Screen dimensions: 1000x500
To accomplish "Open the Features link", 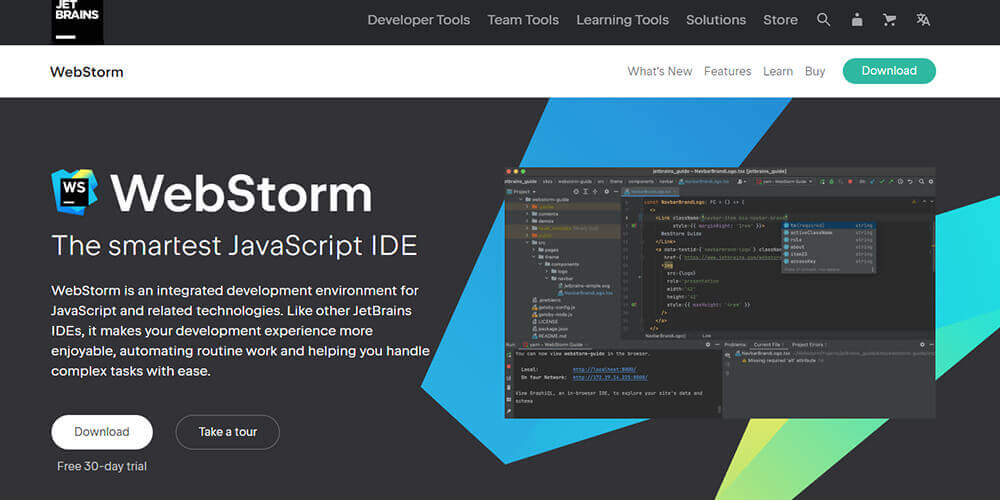I will (x=728, y=71).
